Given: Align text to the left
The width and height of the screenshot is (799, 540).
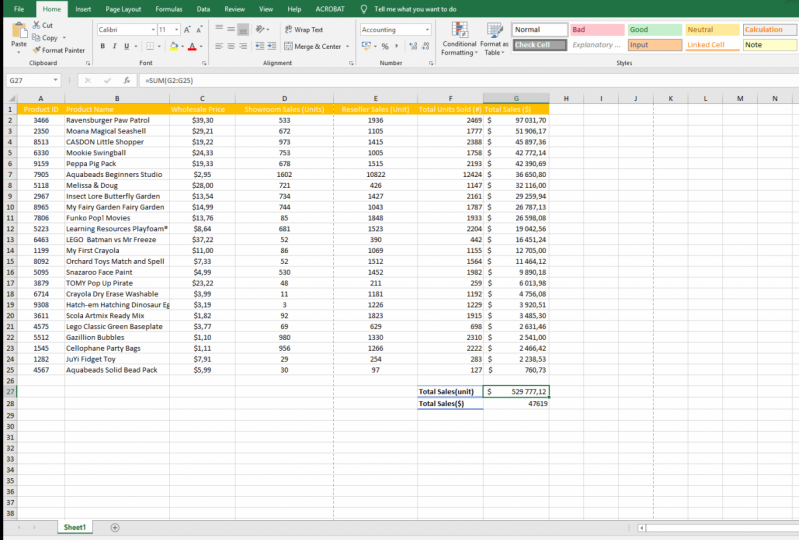Looking at the screenshot, I should coord(219,46).
